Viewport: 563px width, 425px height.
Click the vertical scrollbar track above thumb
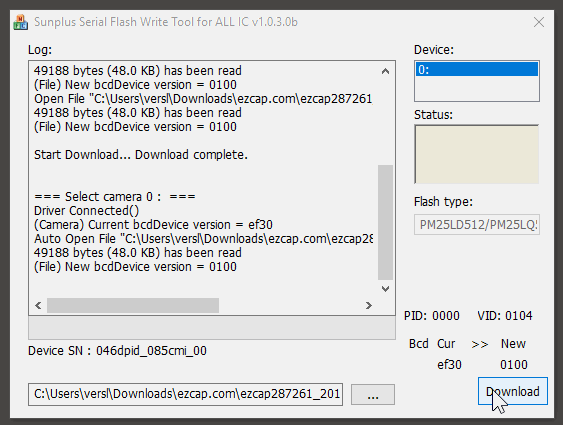[385, 122]
